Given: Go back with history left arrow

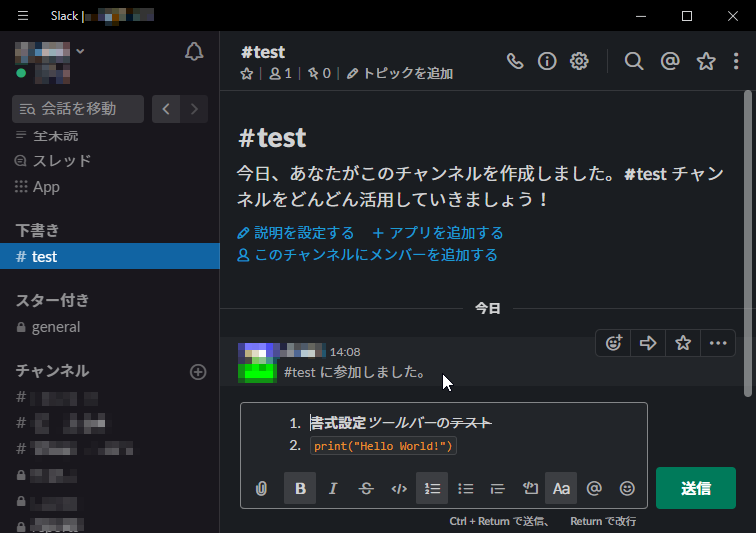Looking at the screenshot, I should pyautogui.click(x=166, y=109).
